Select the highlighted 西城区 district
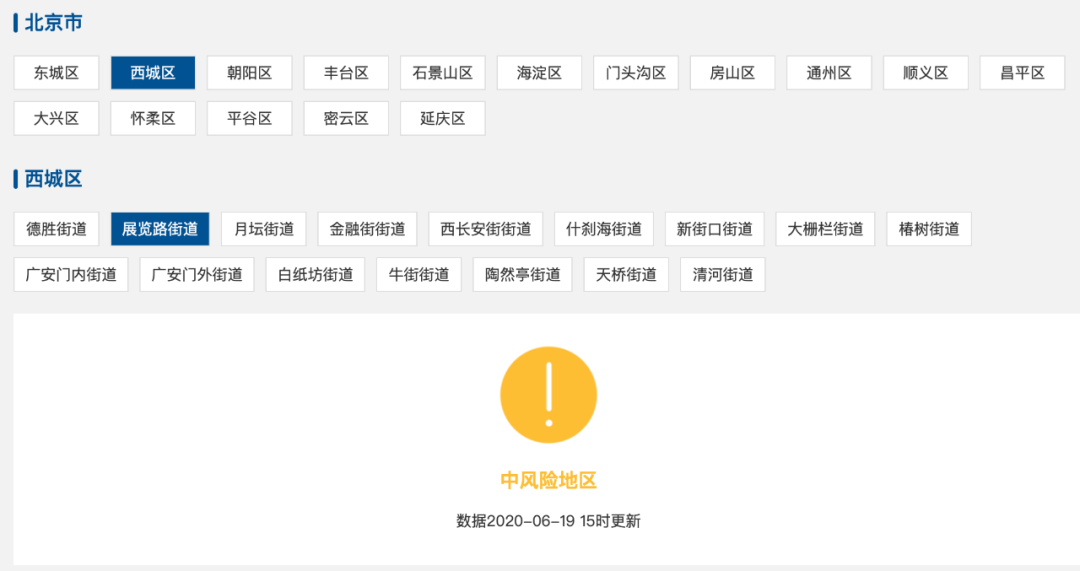 (x=153, y=73)
